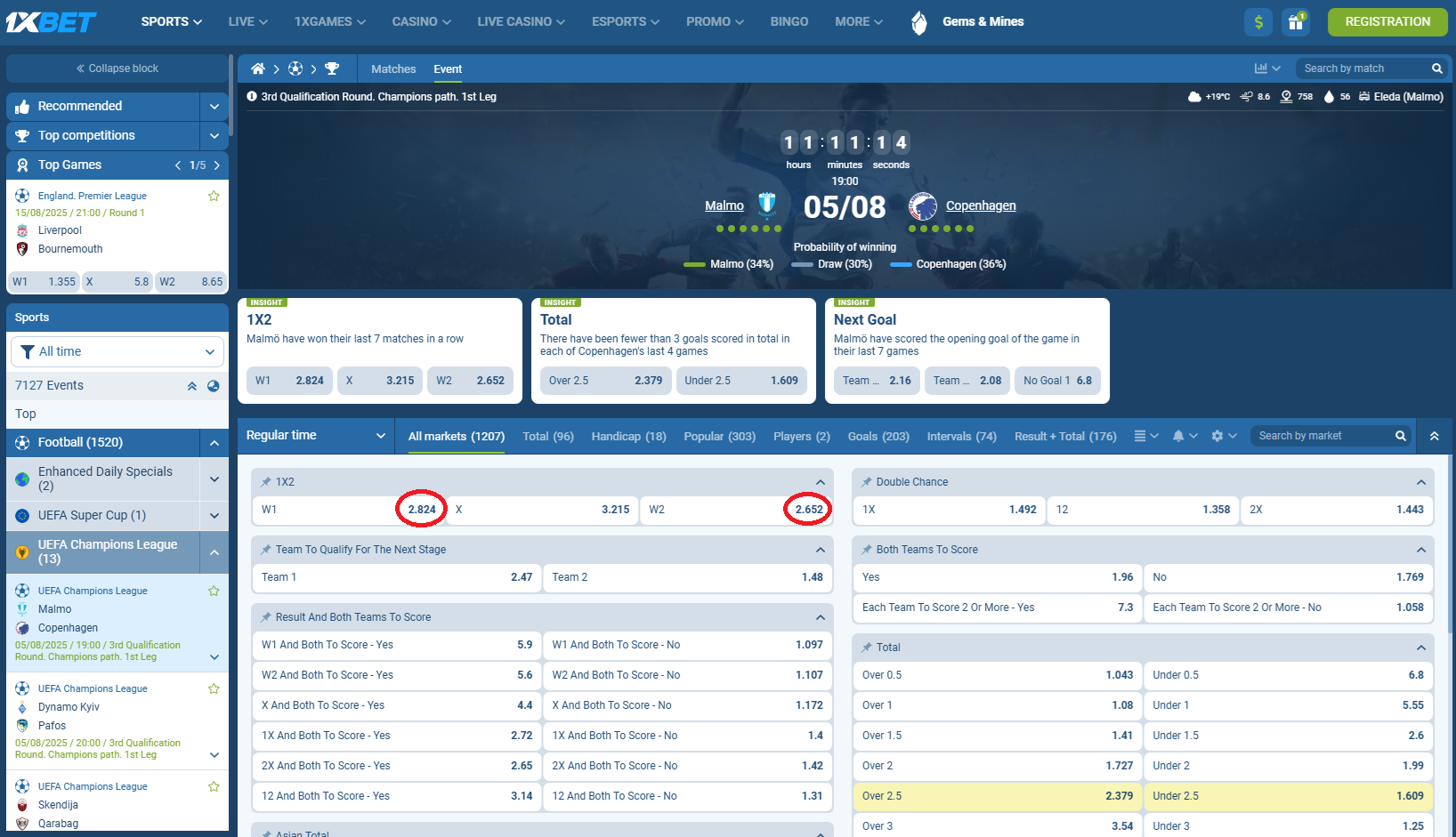Open BINGO page

(789, 21)
